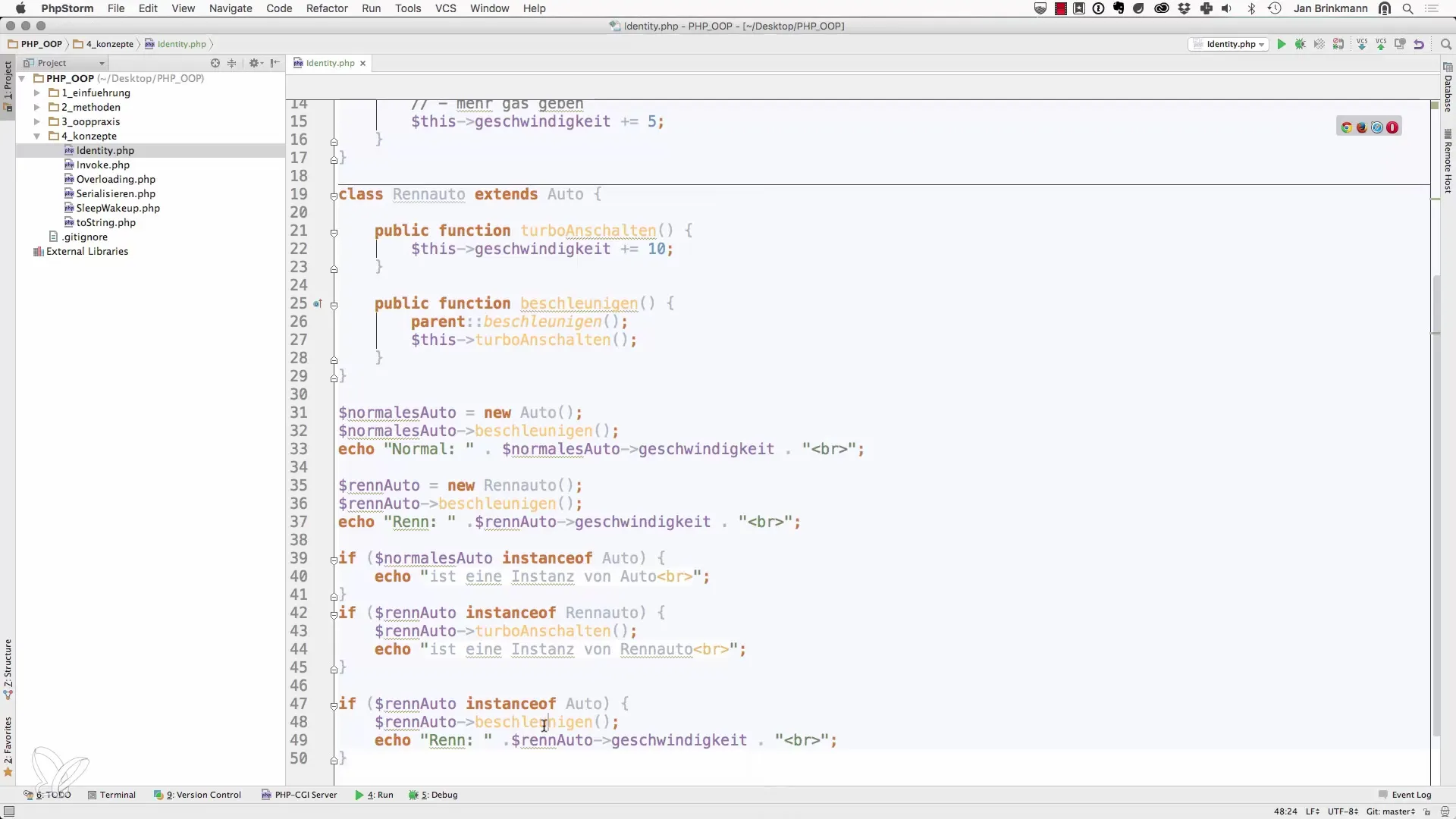The height and width of the screenshot is (819, 1456).
Task: Open in Opera browser icon
Action: coord(1392,127)
